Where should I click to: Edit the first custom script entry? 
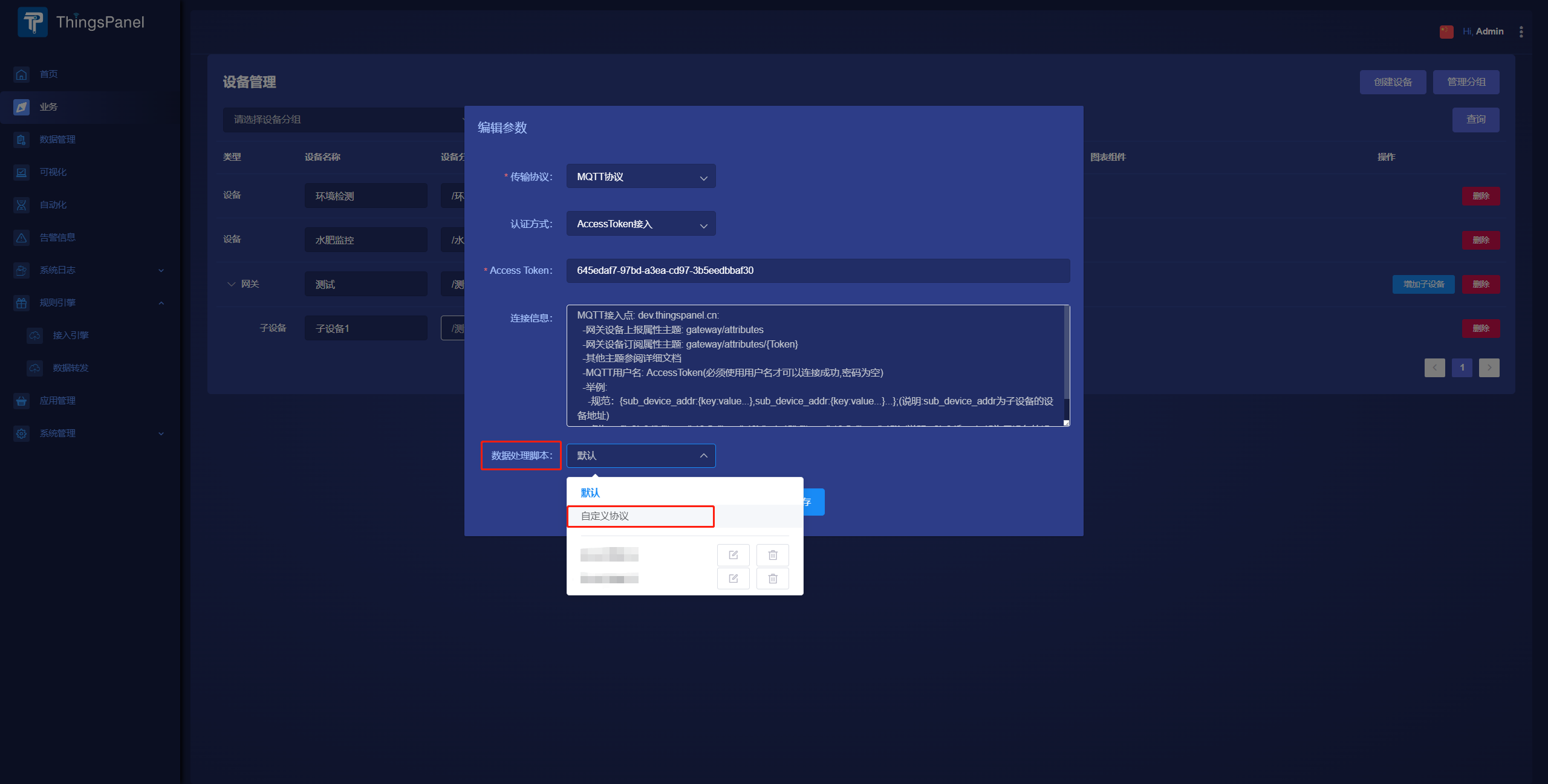[733, 555]
